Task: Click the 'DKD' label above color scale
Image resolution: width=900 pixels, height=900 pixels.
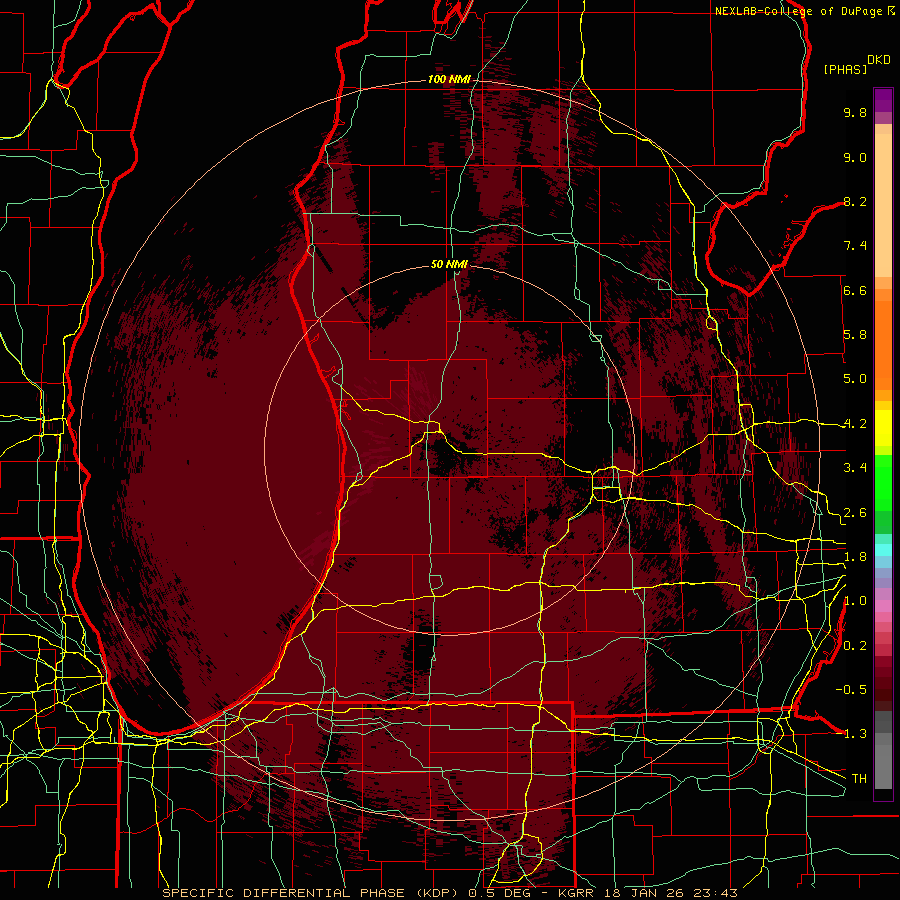Action: 879,60
